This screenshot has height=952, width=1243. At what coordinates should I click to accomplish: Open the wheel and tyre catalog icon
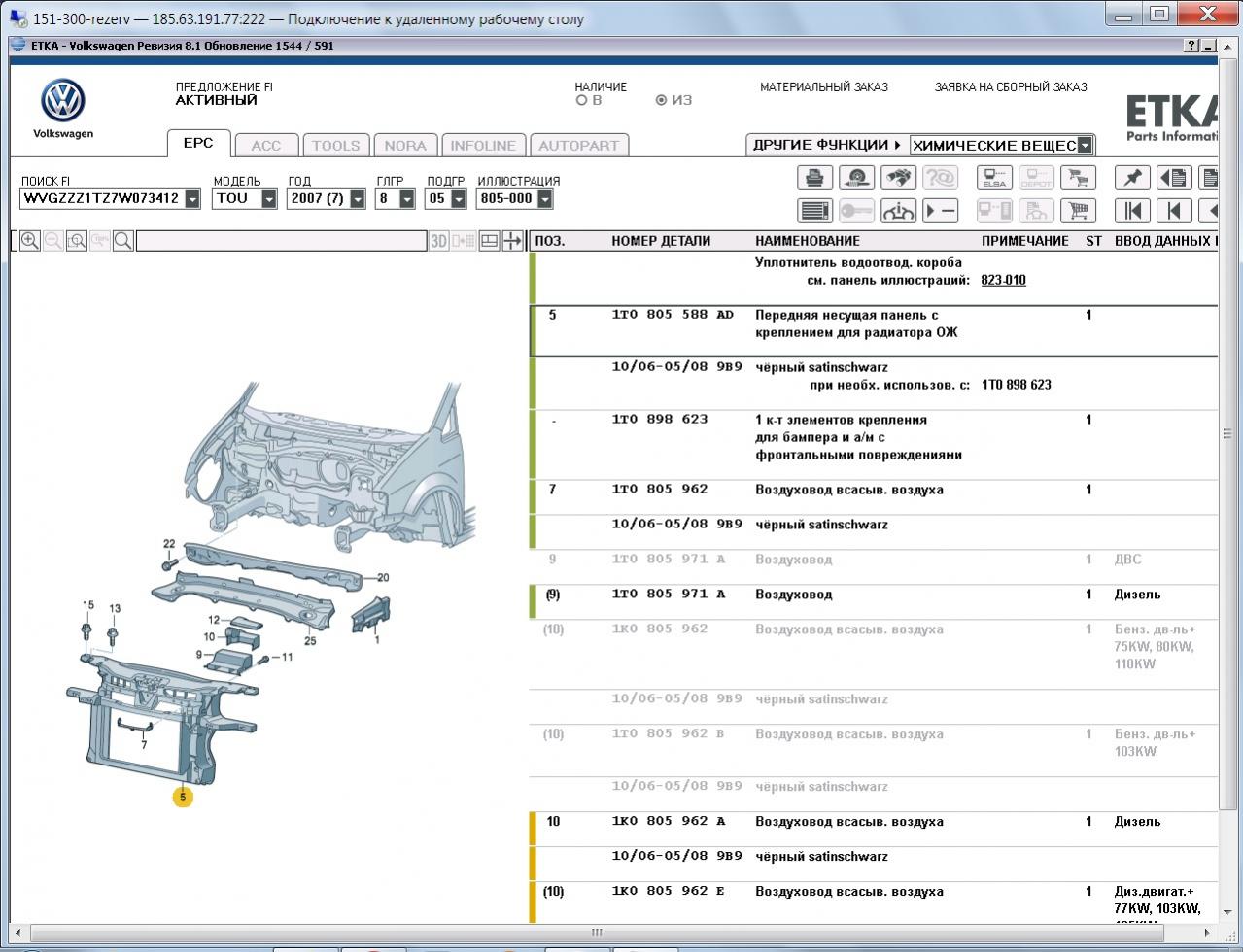pyautogui.click(x=857, y=178)
